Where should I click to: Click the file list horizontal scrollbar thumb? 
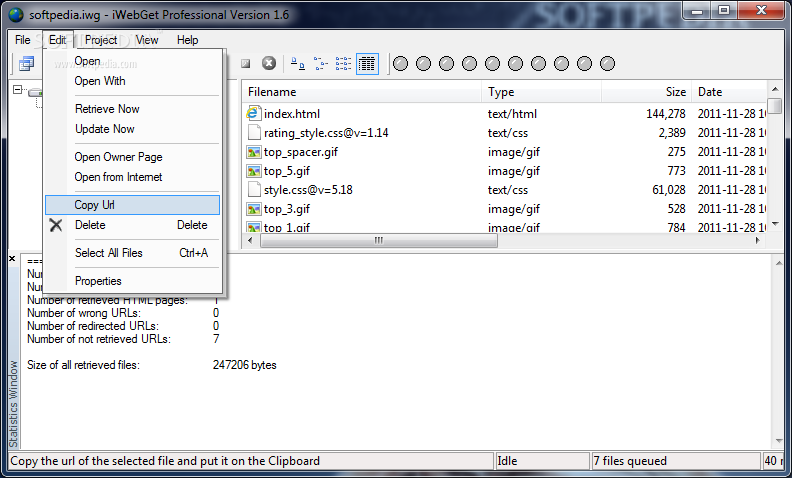(x=379, y=241)
